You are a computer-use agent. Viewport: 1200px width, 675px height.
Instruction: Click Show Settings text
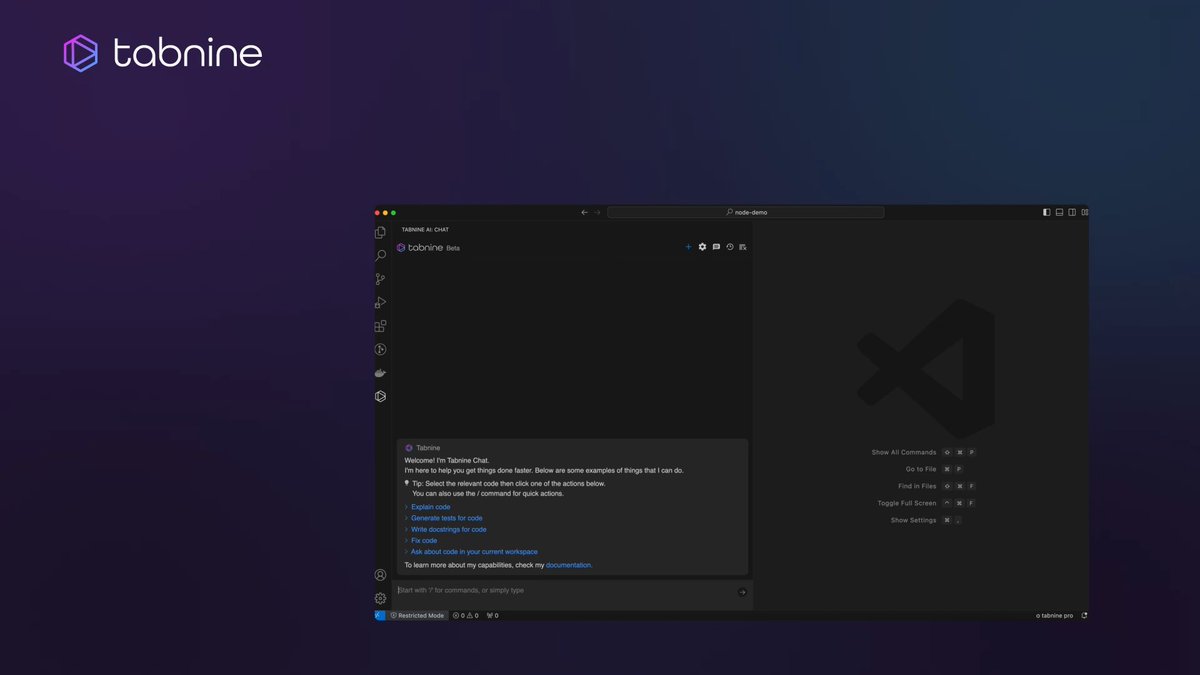pos(914,520)
